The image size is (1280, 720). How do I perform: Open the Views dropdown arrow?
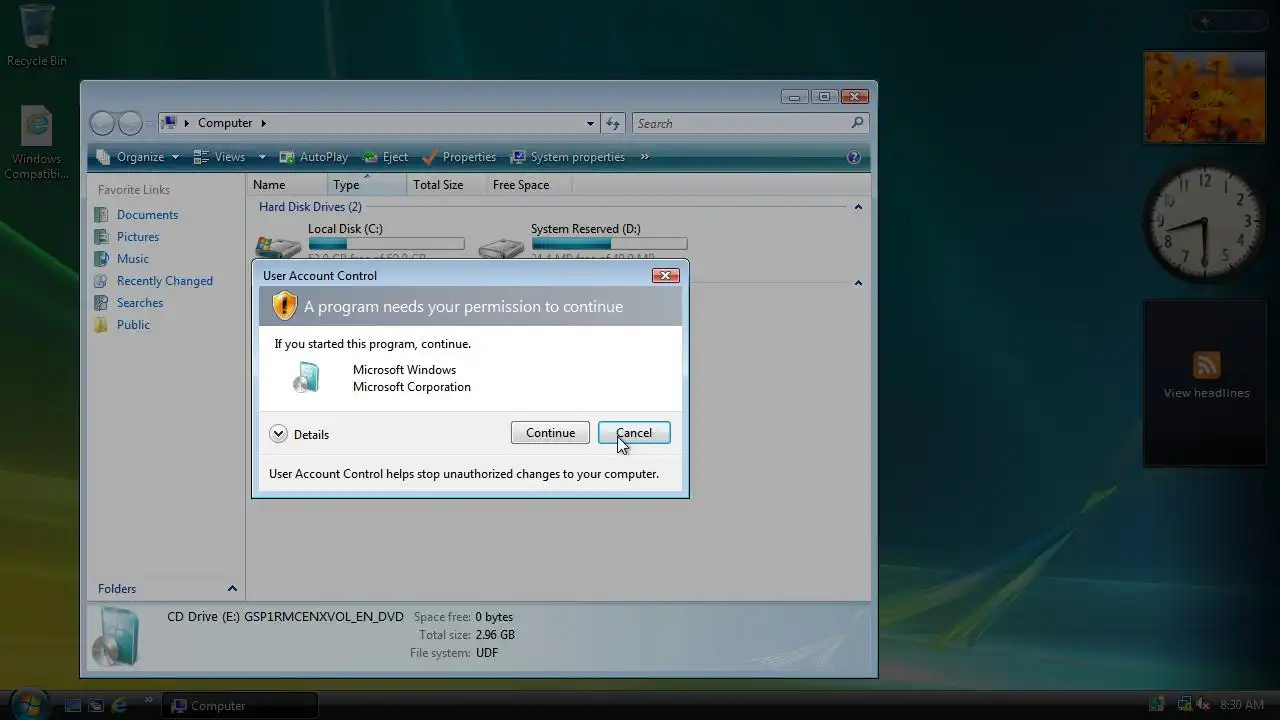point(262,157)
